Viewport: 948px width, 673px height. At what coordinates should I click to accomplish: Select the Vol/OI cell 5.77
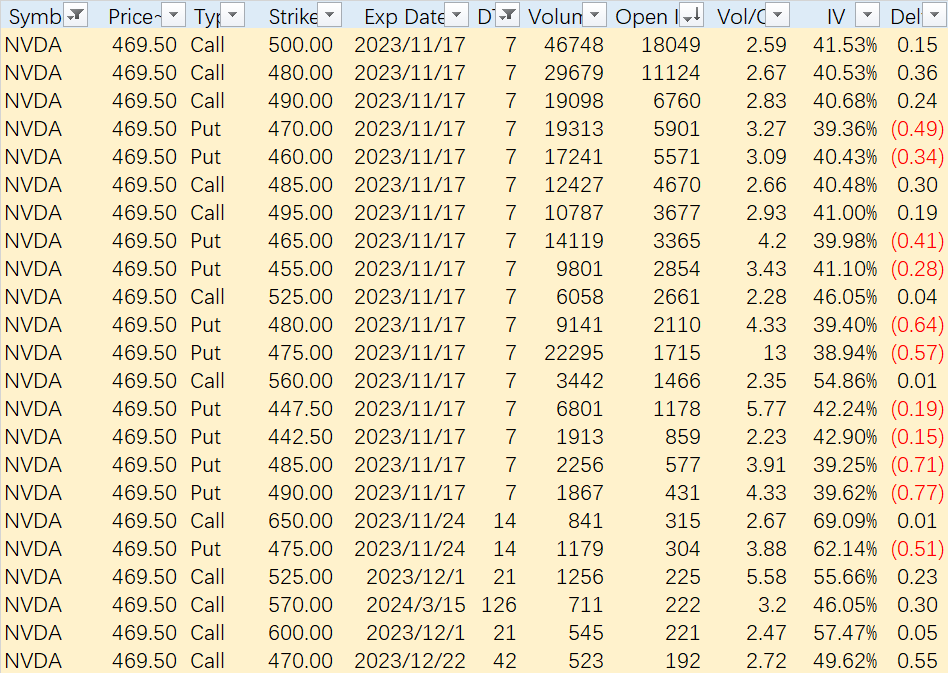(x=766, y=409)
